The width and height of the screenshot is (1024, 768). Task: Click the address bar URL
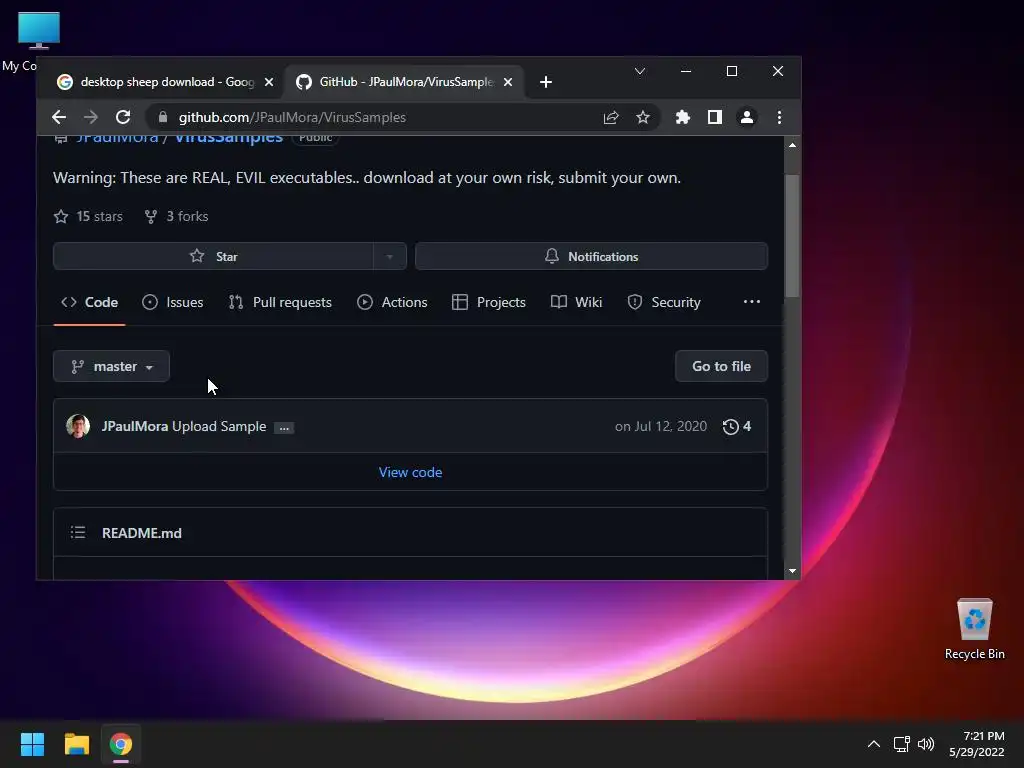(x=292, y=117)
